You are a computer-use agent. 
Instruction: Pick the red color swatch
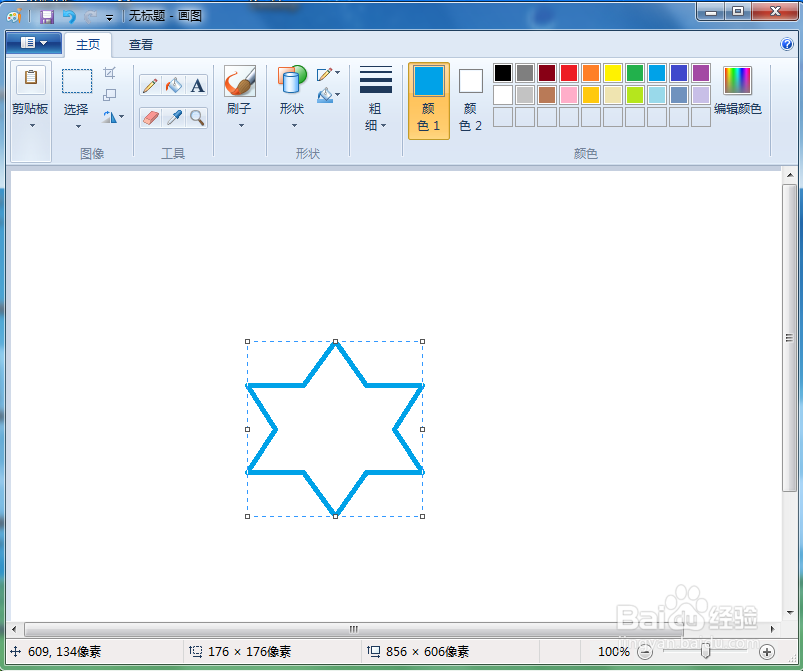[x=569, y=73]
